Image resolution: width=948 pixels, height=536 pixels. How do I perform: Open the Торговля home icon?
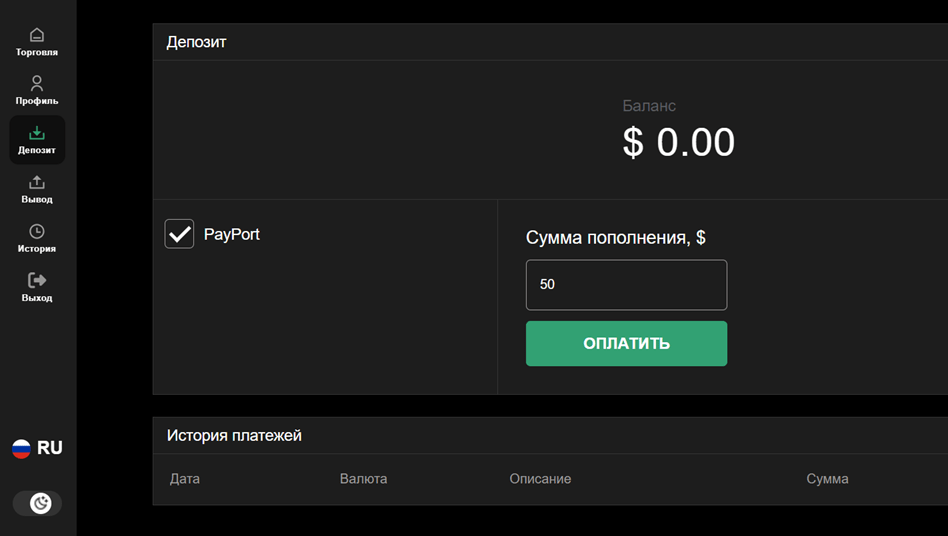tap(37, 35)
